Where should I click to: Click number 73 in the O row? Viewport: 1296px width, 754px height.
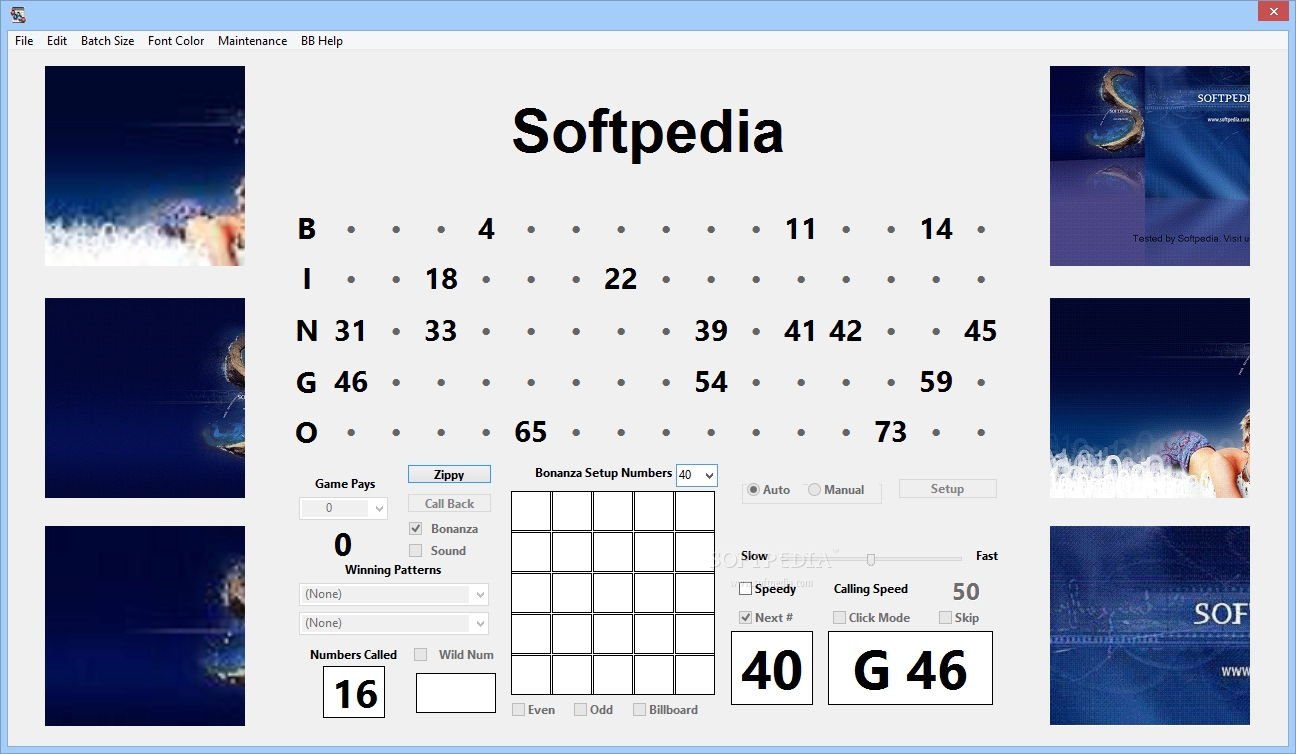[x=891, y=432]
